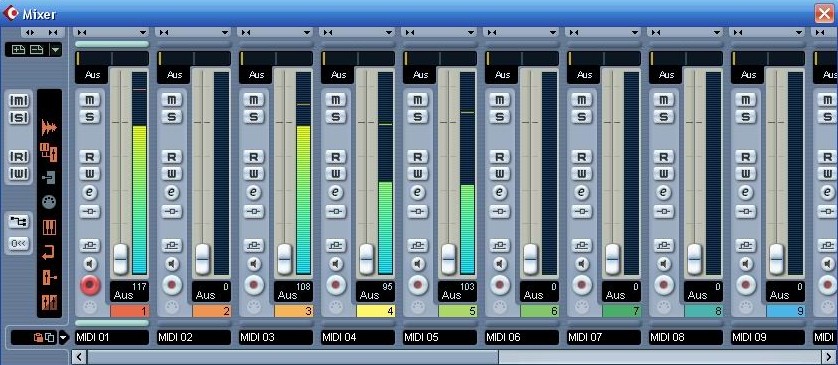Toggle global Write automation for all channels

click(x=19, y=174)
